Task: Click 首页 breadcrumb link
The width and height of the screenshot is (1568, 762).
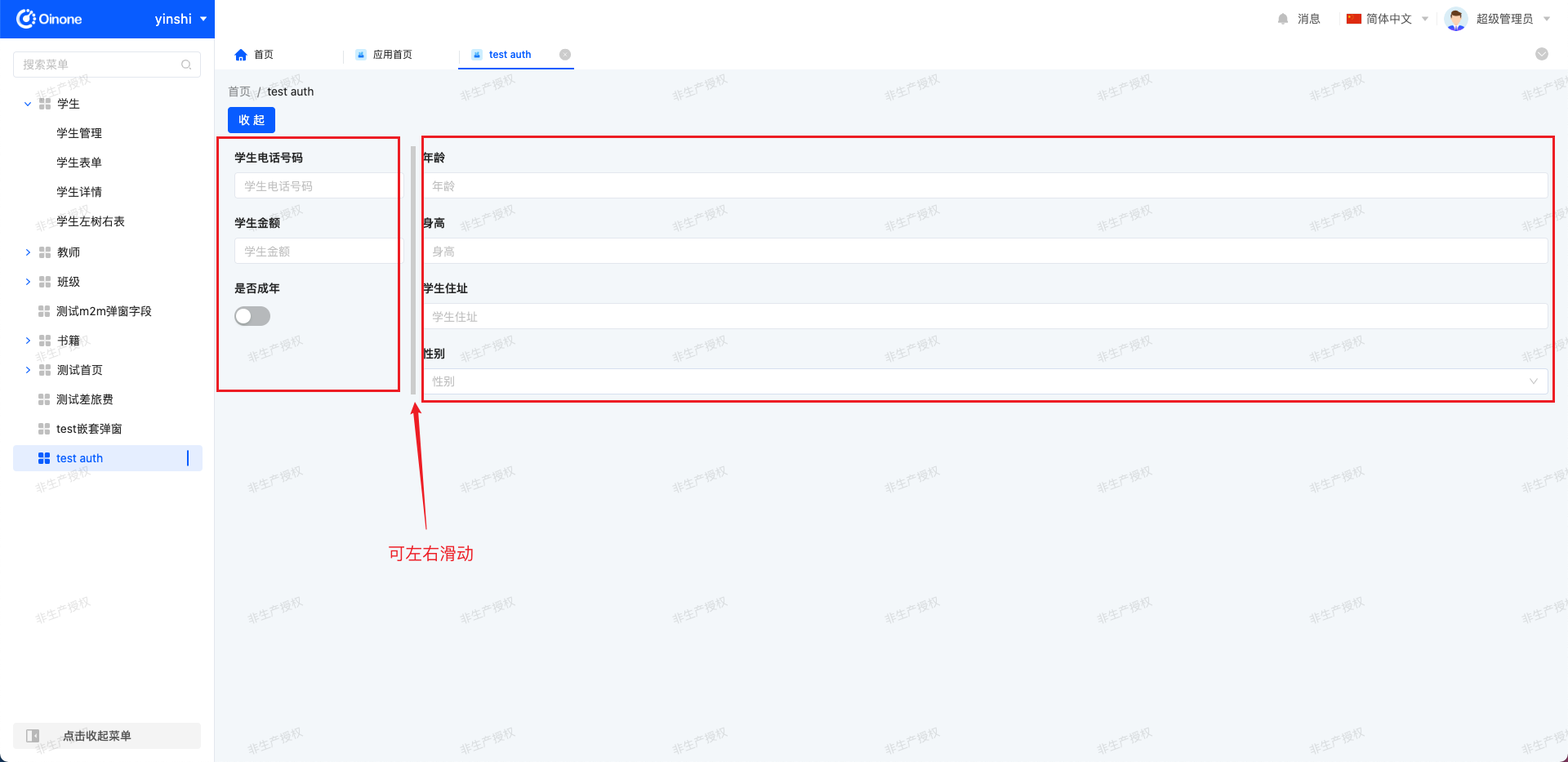Action: click(239, 91)
